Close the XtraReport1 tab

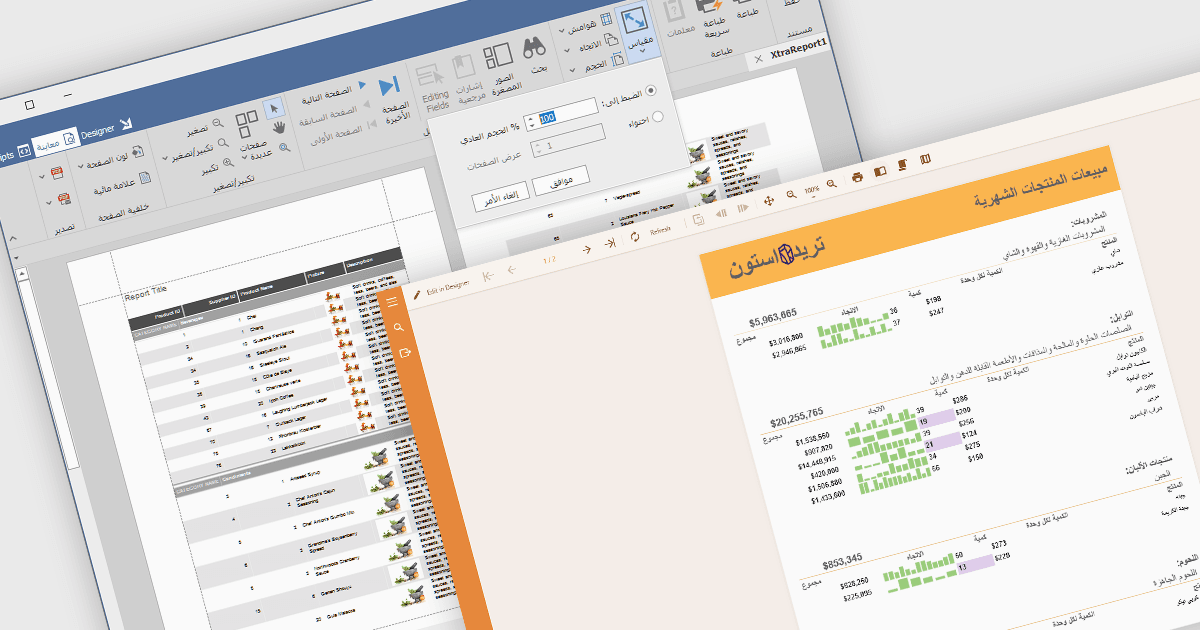pyautogui.click(x=758, y=59)
